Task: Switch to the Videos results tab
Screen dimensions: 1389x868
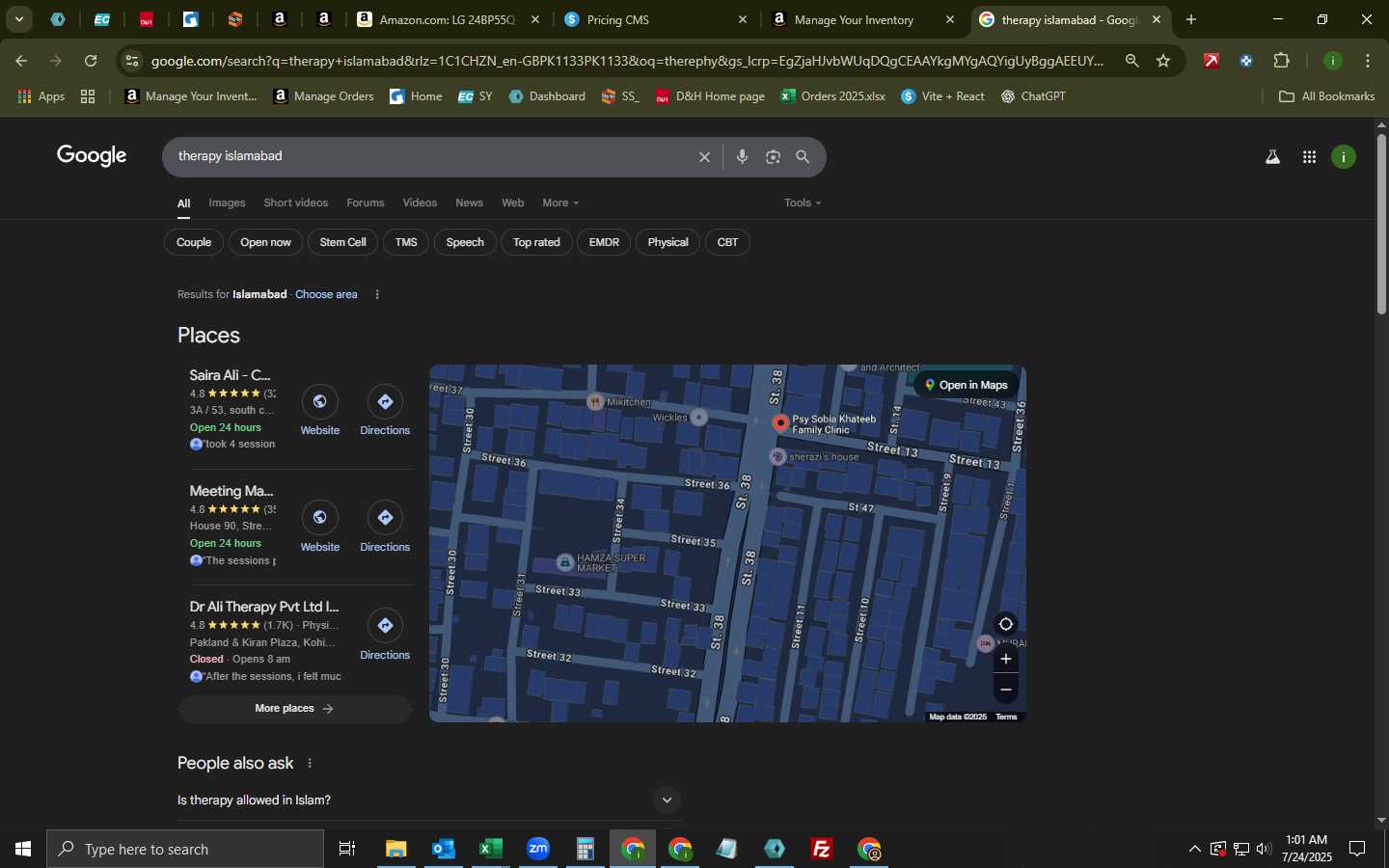Action: (x=420, y=203)
